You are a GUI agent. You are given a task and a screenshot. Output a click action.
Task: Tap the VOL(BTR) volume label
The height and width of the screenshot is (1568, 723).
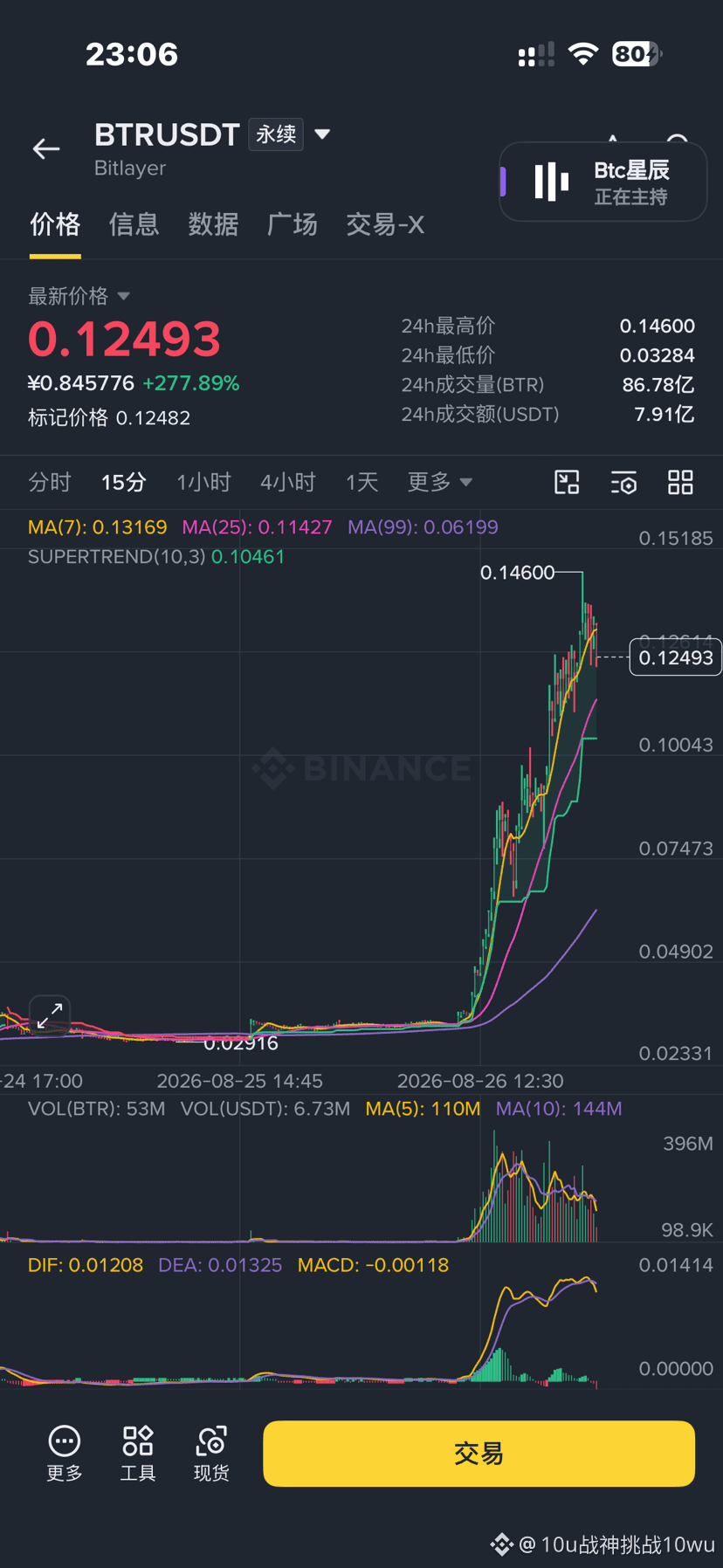tap(96, 1109)
